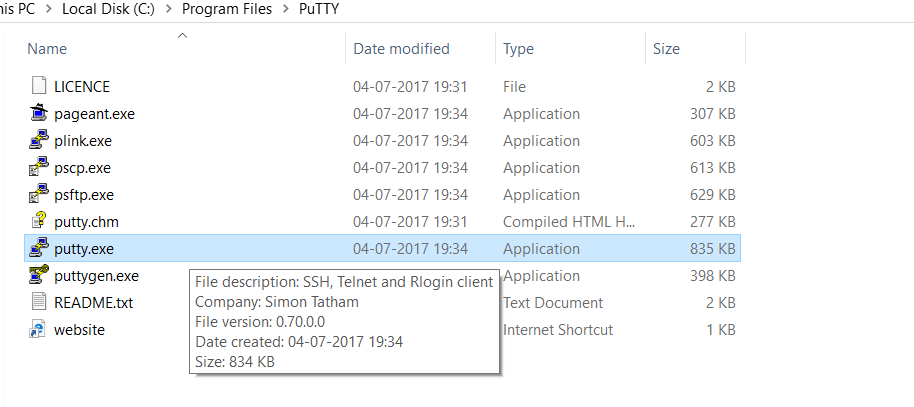Go to Local Disk (C:) breadcrumb
914x407 pixels.
108,10
